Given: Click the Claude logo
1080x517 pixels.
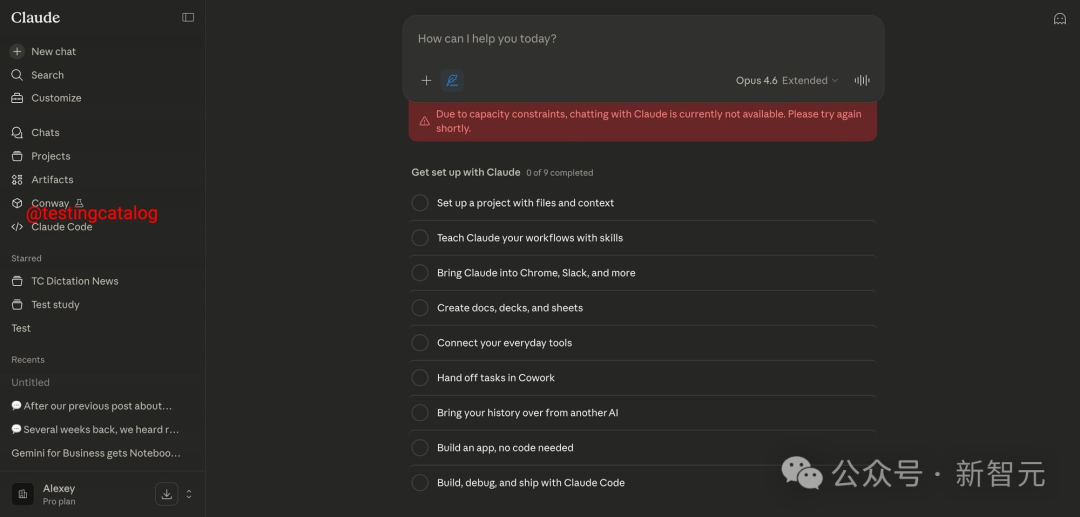Looking at the screenshot, I should [x=36, y=17].
